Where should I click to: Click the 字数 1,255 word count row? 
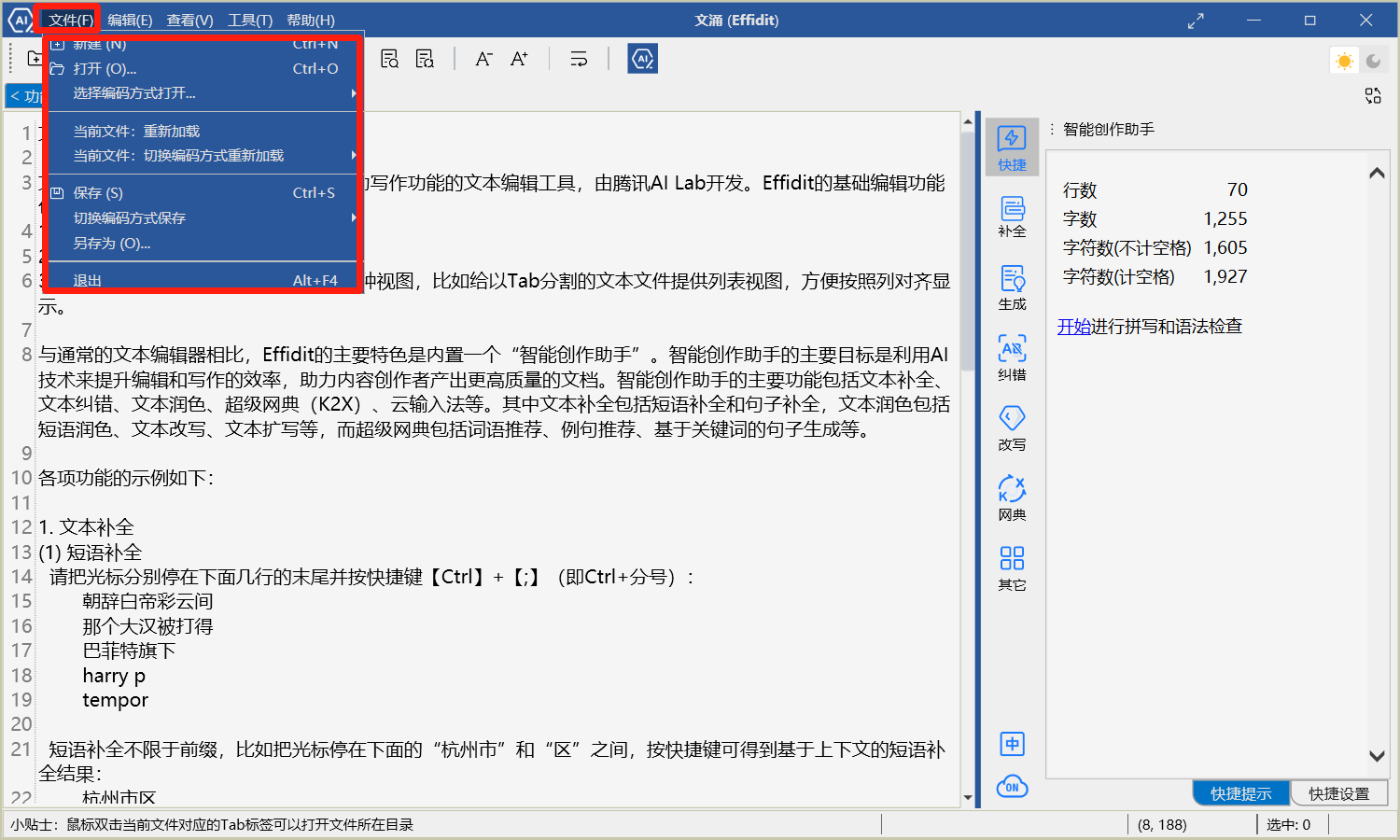point(1155,219)
